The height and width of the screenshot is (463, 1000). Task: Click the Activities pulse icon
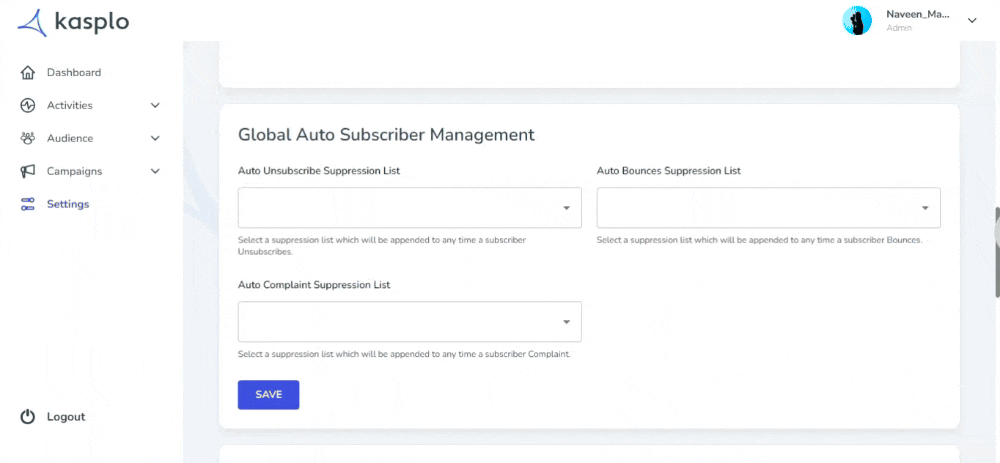pyautogui.click(x=27, y=105)
